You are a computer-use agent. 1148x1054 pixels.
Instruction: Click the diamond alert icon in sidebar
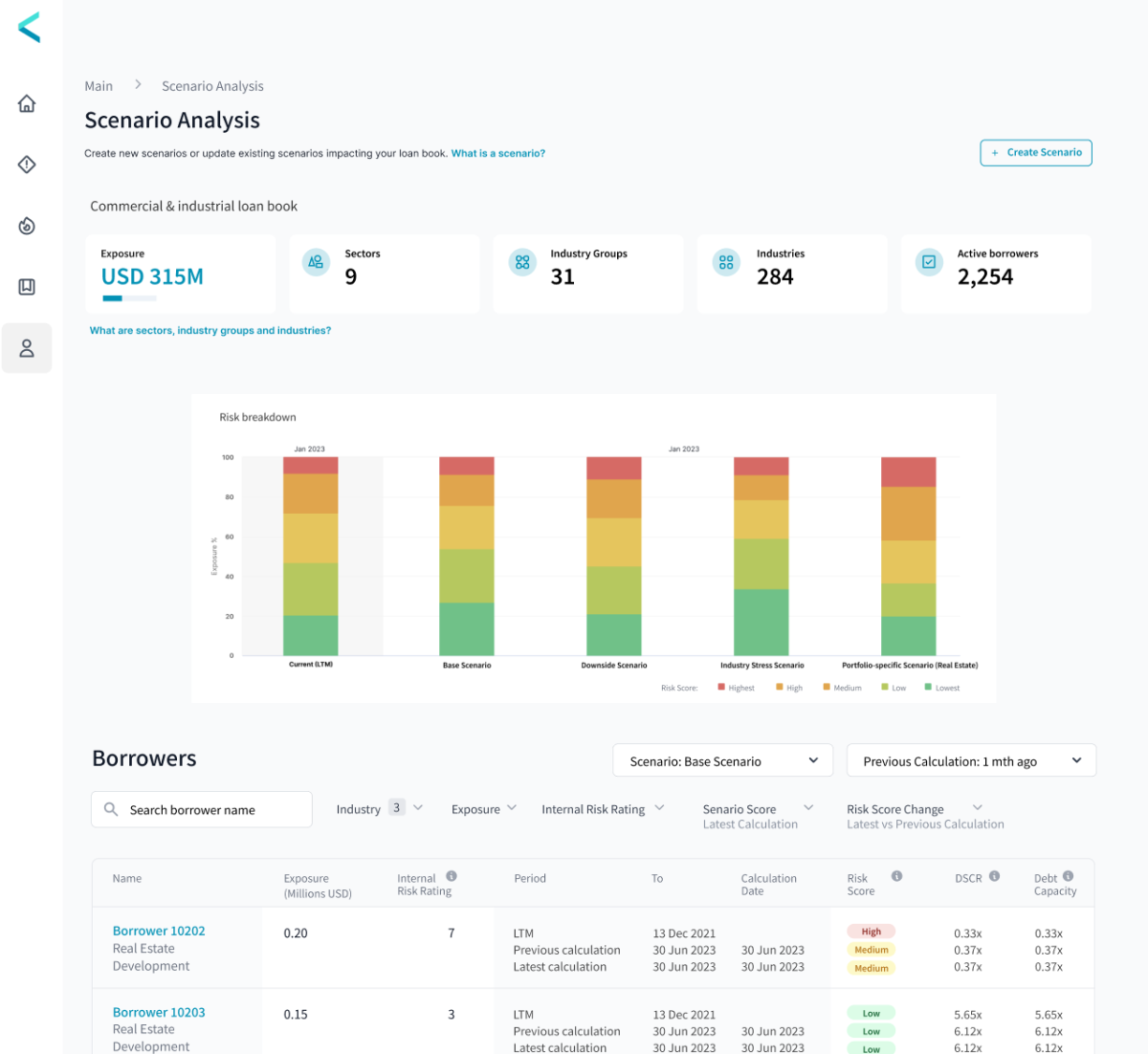pos(27,165)
